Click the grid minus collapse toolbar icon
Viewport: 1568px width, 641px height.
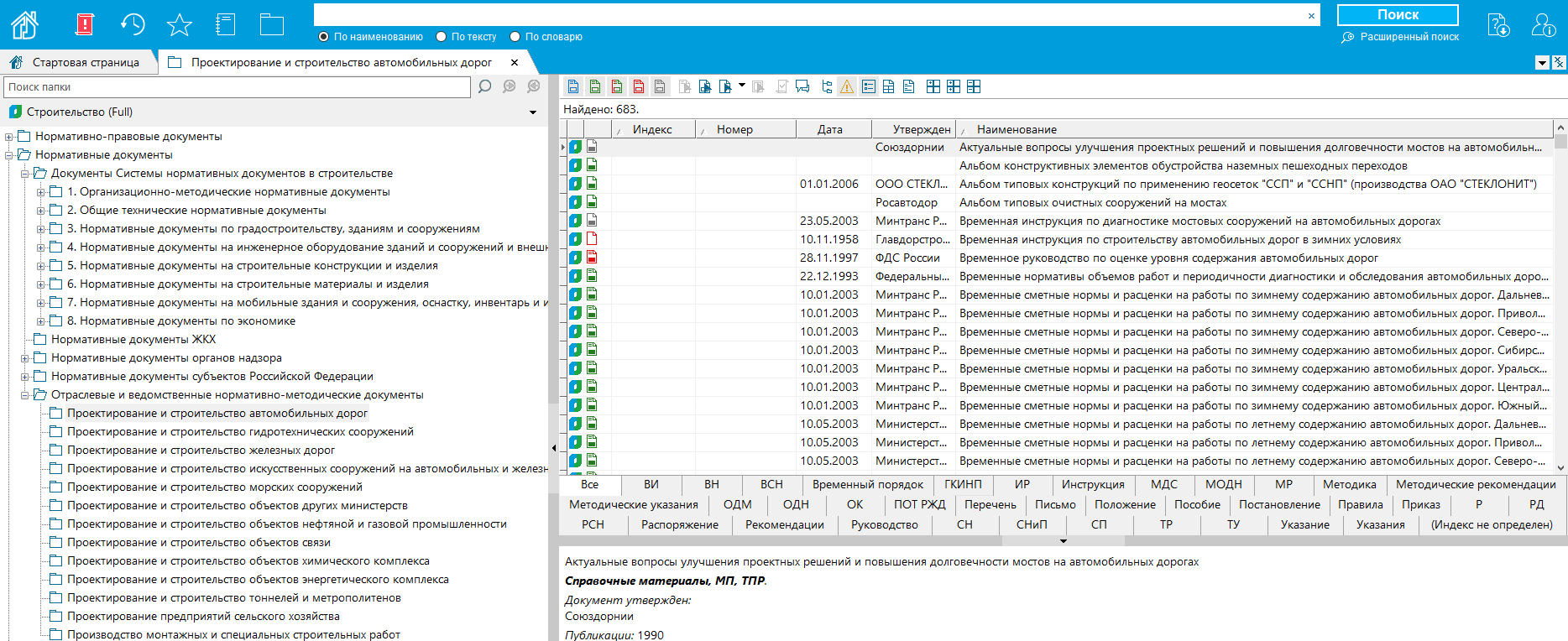[x=974, y=86]
